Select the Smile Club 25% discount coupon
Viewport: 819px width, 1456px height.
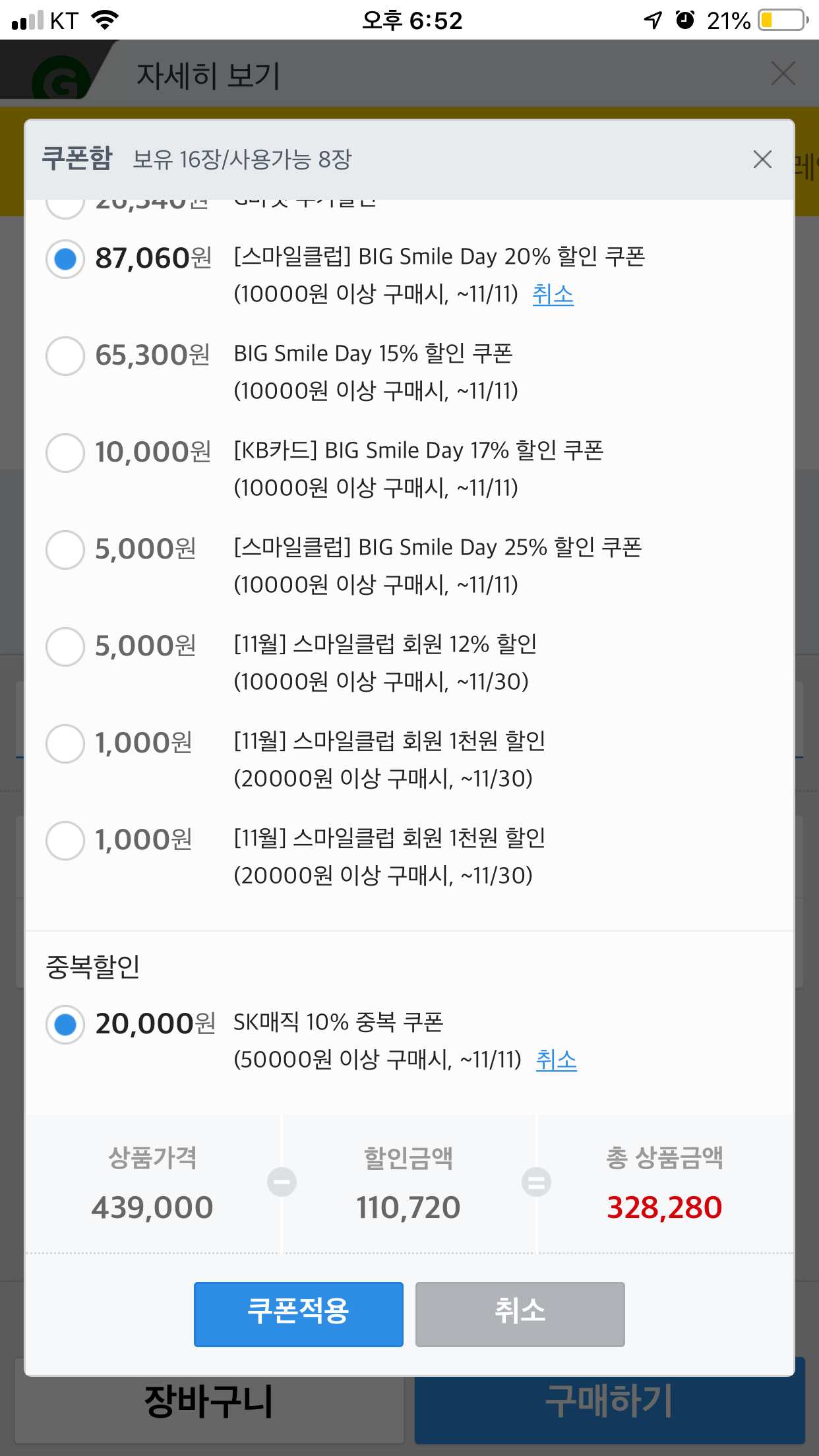pos(65,550)
